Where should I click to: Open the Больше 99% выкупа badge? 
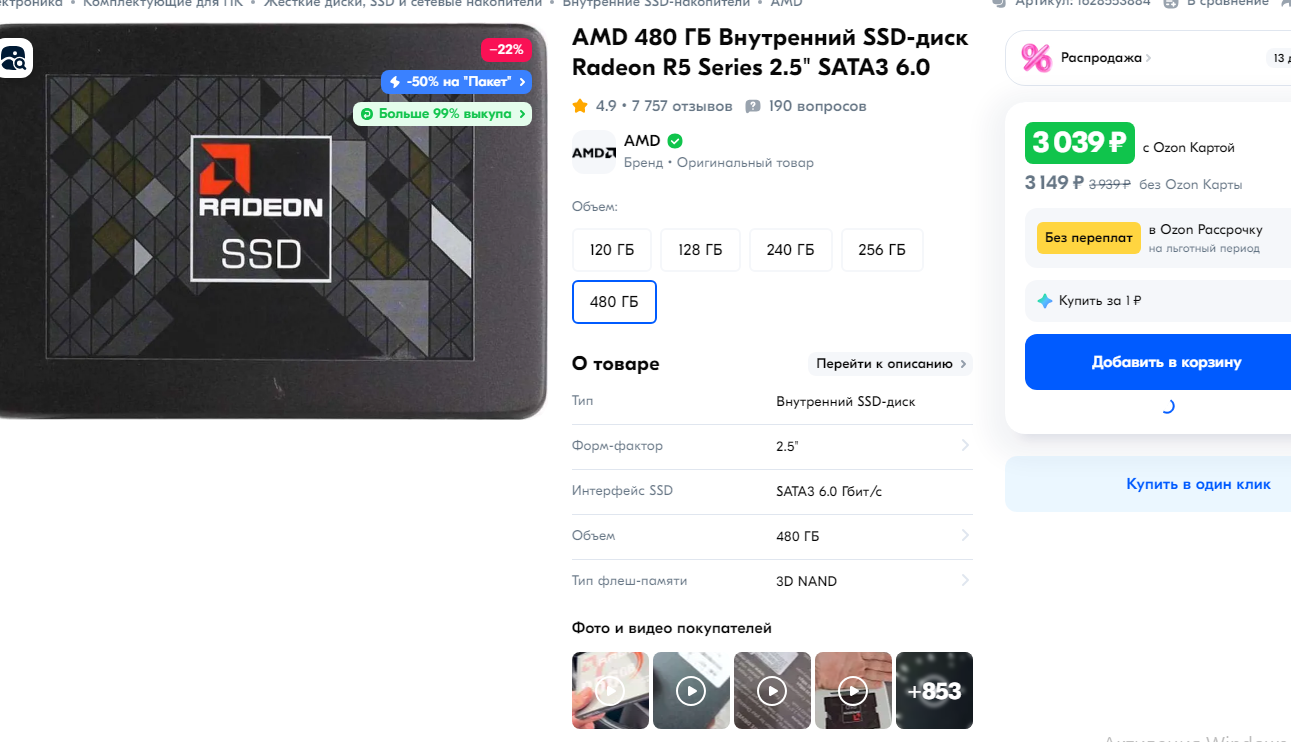coord(442,114)
